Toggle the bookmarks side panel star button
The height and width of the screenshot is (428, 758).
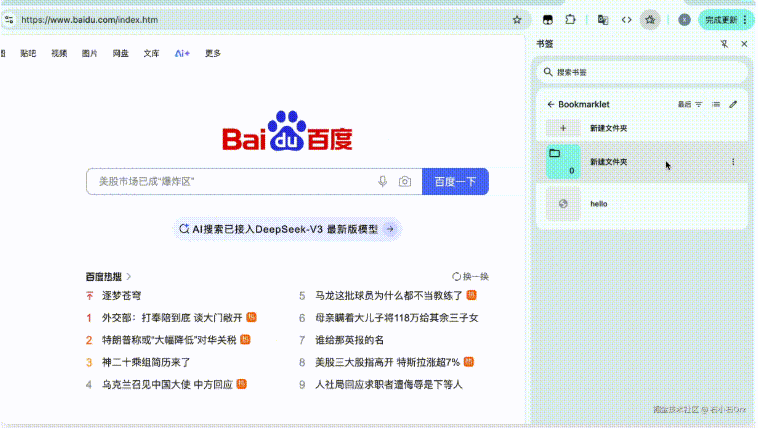click(650, 20)
